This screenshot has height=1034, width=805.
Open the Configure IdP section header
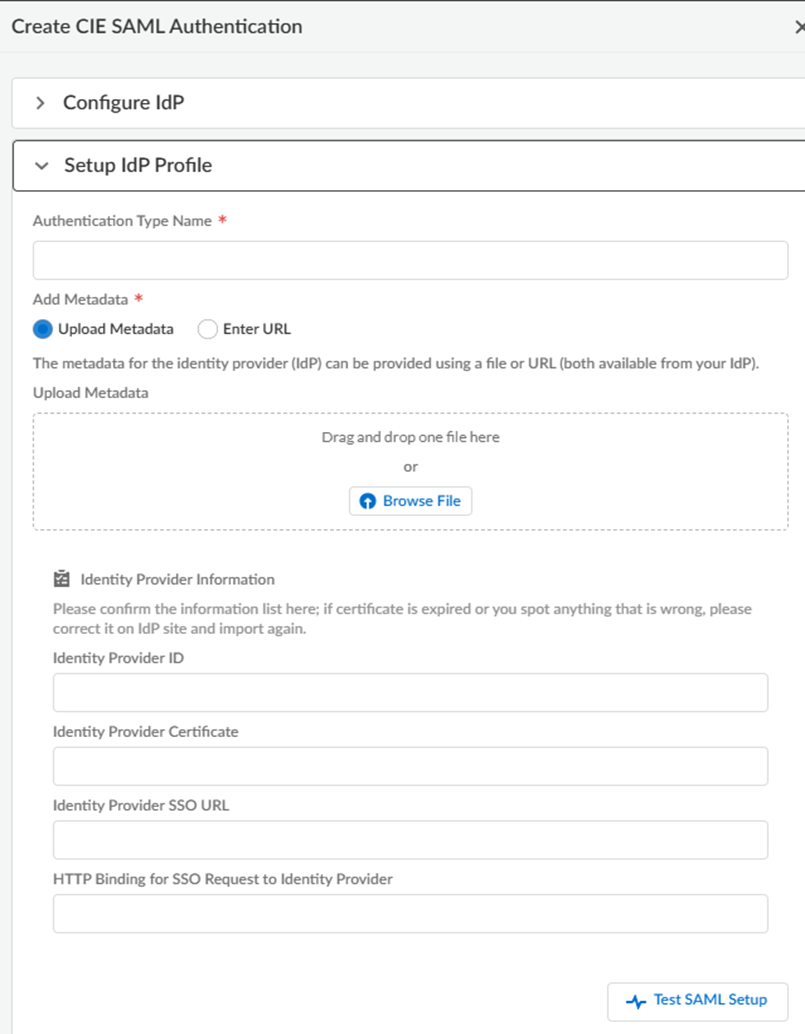point(123,103)
